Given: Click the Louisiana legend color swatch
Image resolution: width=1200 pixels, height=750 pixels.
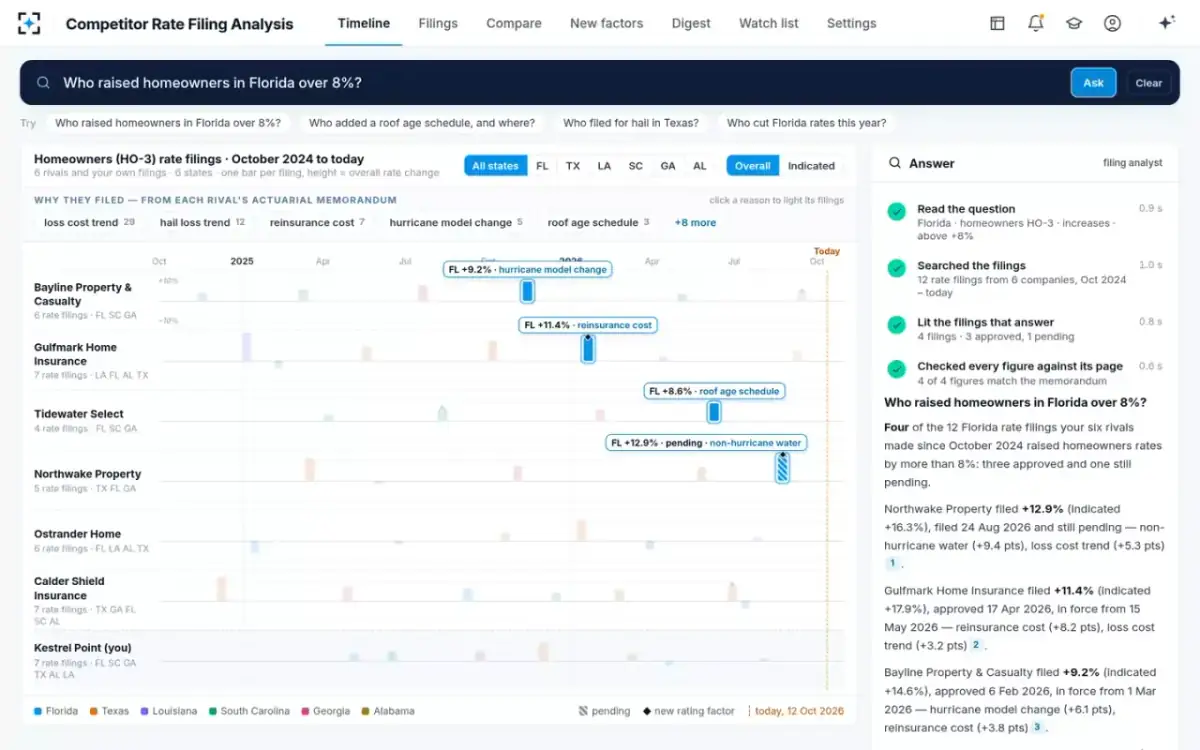Looking at the screenshot, I should point(144,711).
